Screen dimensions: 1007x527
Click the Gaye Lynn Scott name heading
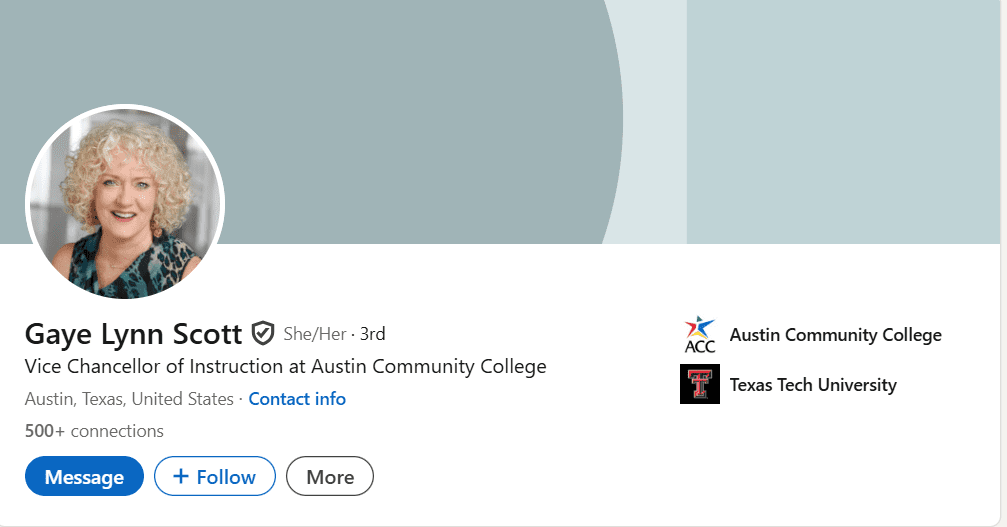pyautogui.click(x=133, y=333)
